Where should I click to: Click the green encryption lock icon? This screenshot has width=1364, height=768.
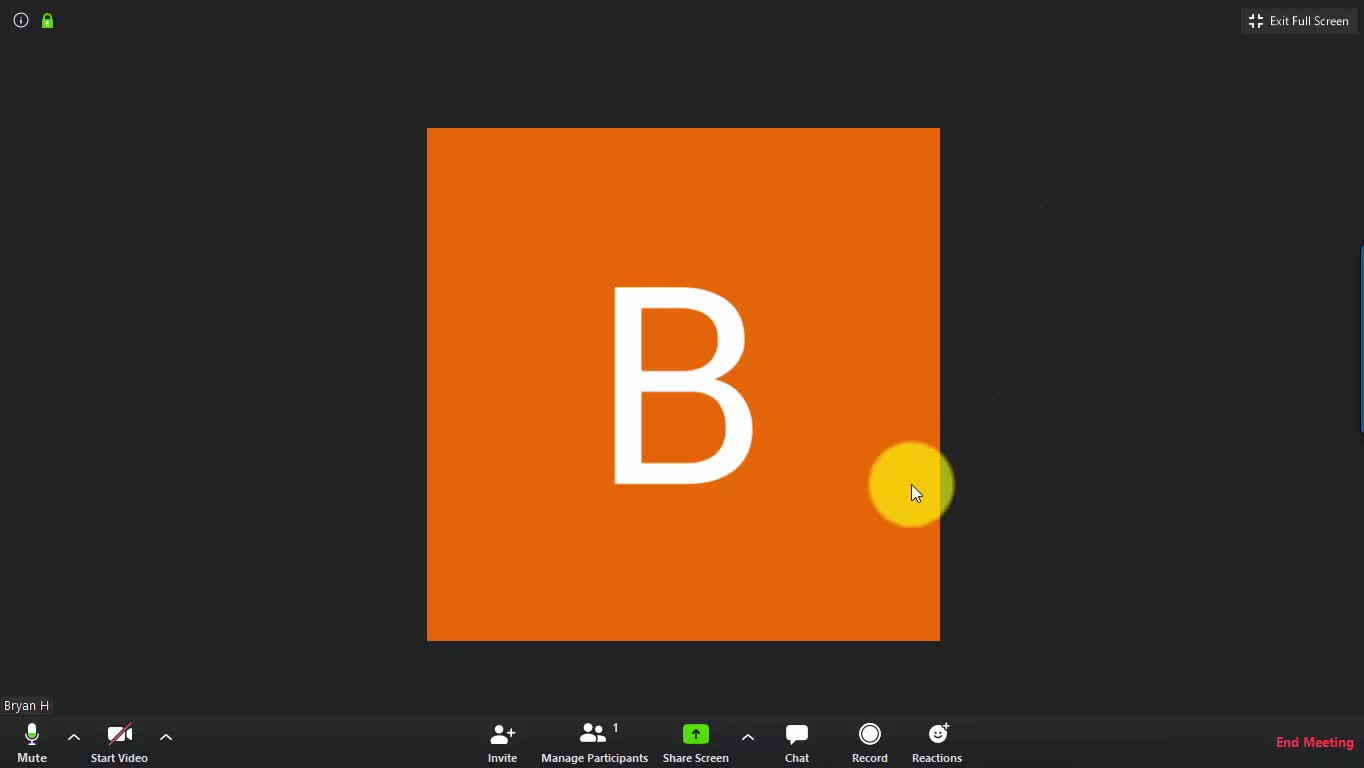coord(47,20)
